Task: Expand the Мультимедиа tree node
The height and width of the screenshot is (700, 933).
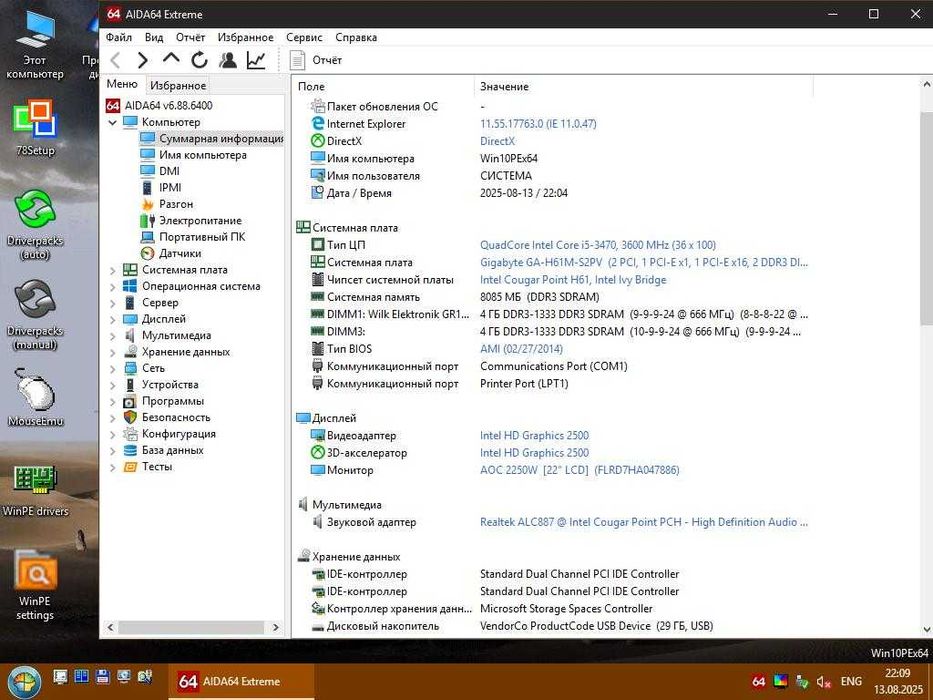Action: (x=112, y=336)
